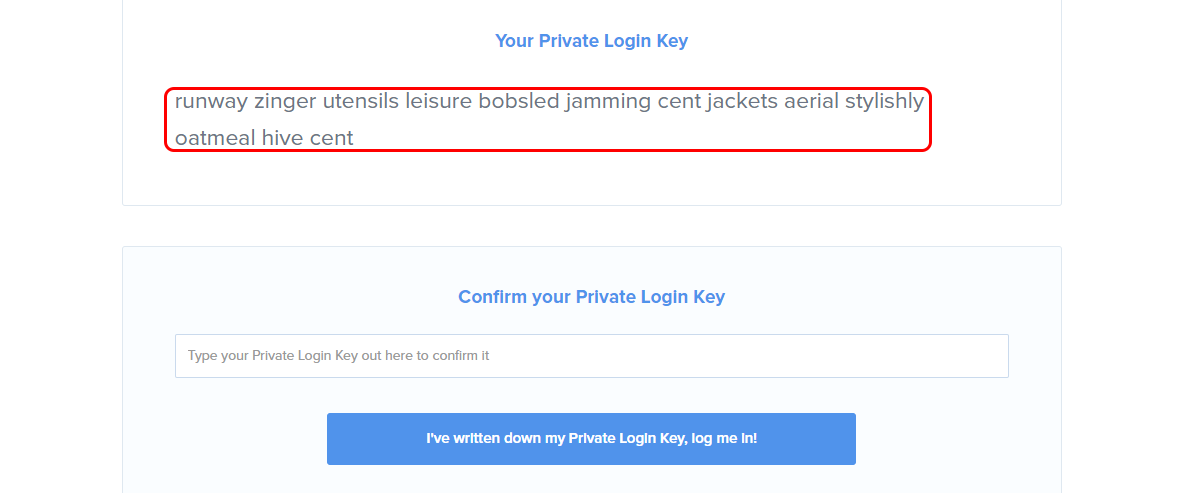
Task: Select the word 'zinger' in the key
Action: click(x=285, y=102)
